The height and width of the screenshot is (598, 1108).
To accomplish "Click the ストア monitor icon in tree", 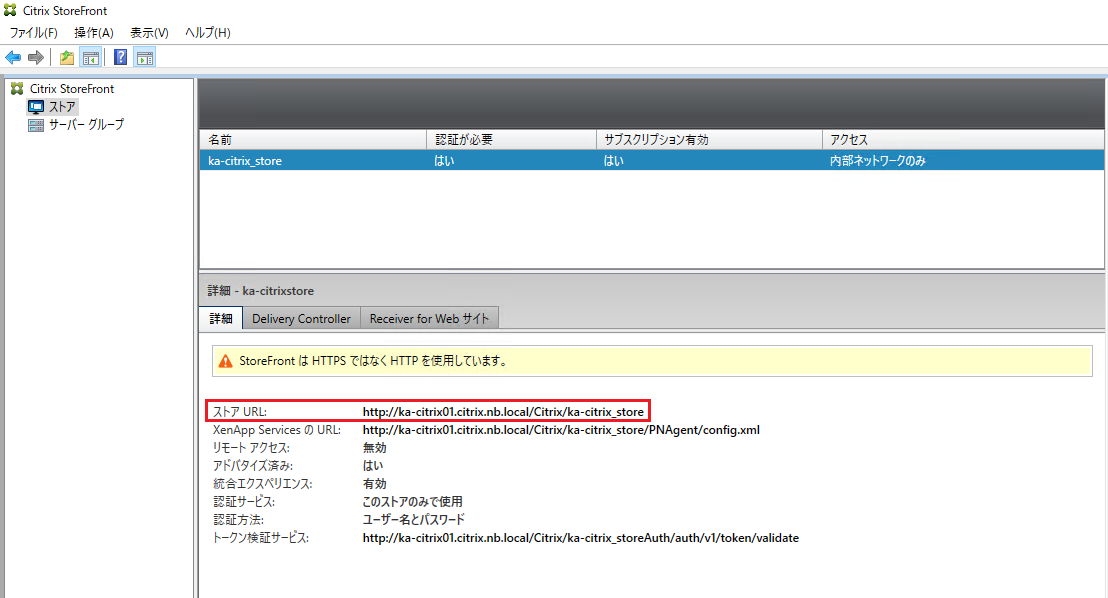I will (x=36, y=107).
